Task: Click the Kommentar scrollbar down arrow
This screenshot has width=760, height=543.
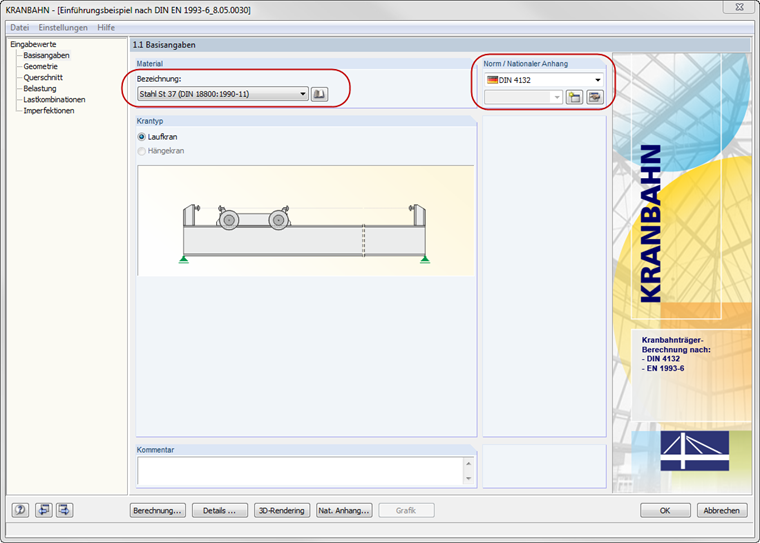Action: point(468,479)
